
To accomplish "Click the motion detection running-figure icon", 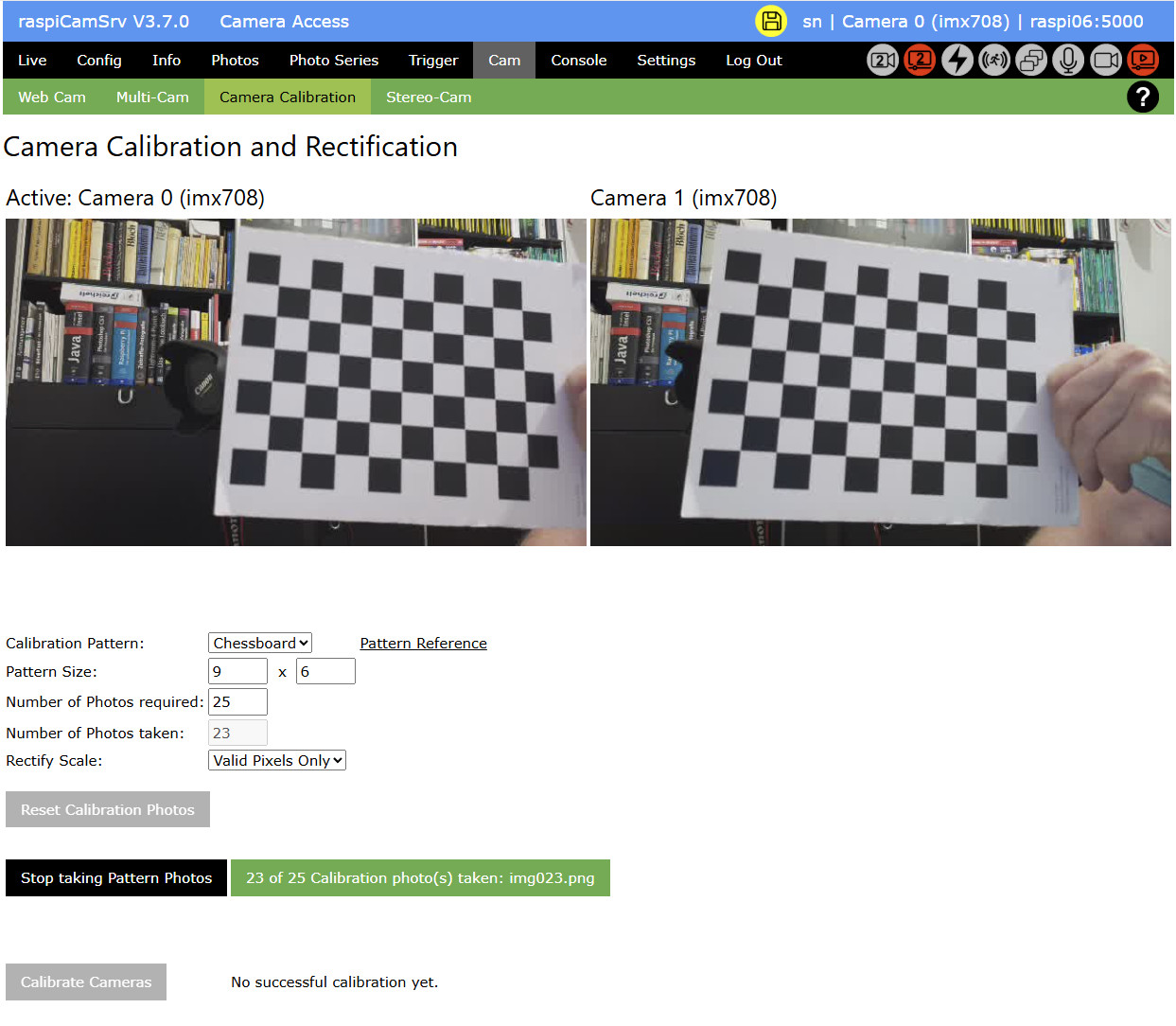I will click(x=993, y=61).
